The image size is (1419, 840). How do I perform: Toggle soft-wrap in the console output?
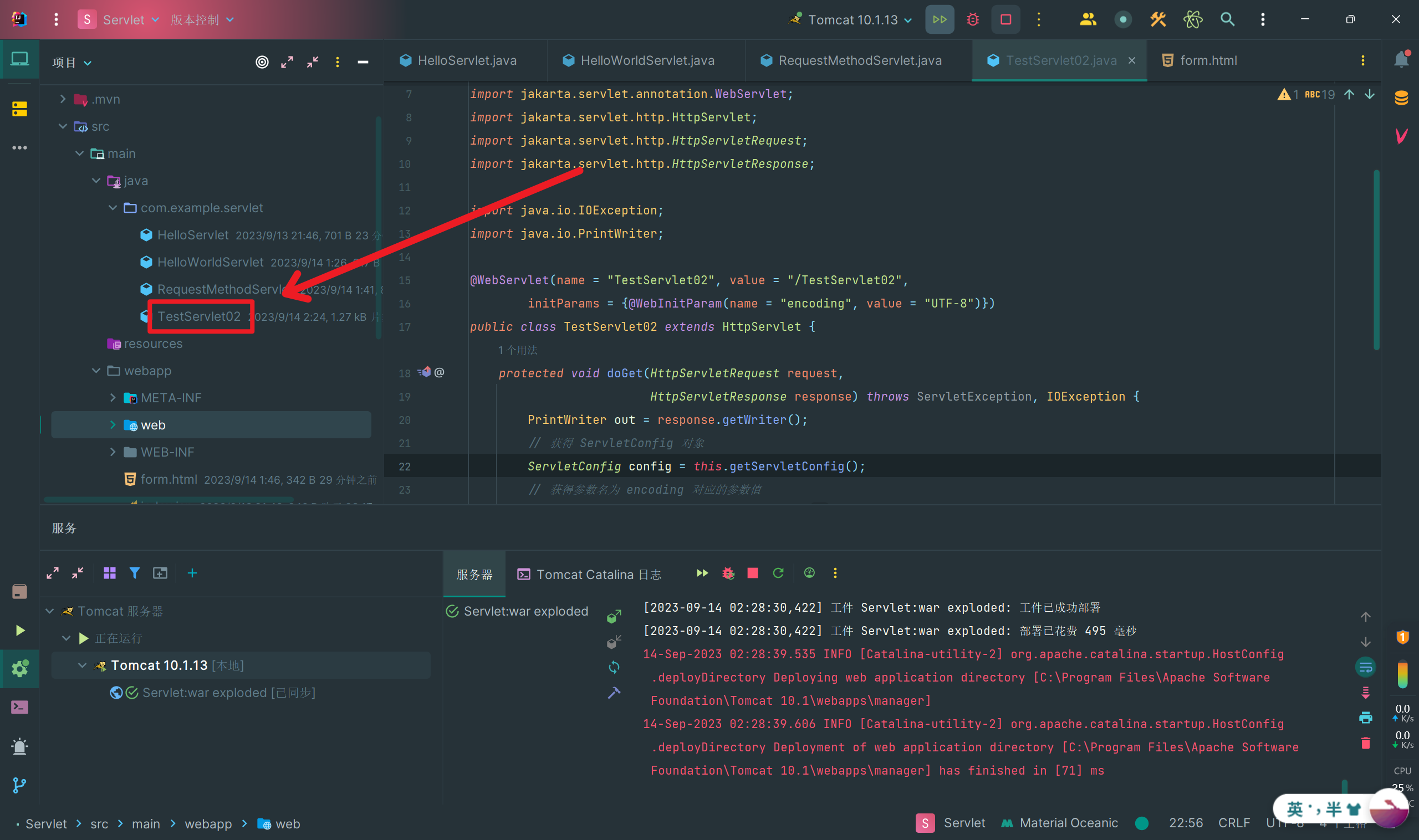click(x=1365, y=667)
